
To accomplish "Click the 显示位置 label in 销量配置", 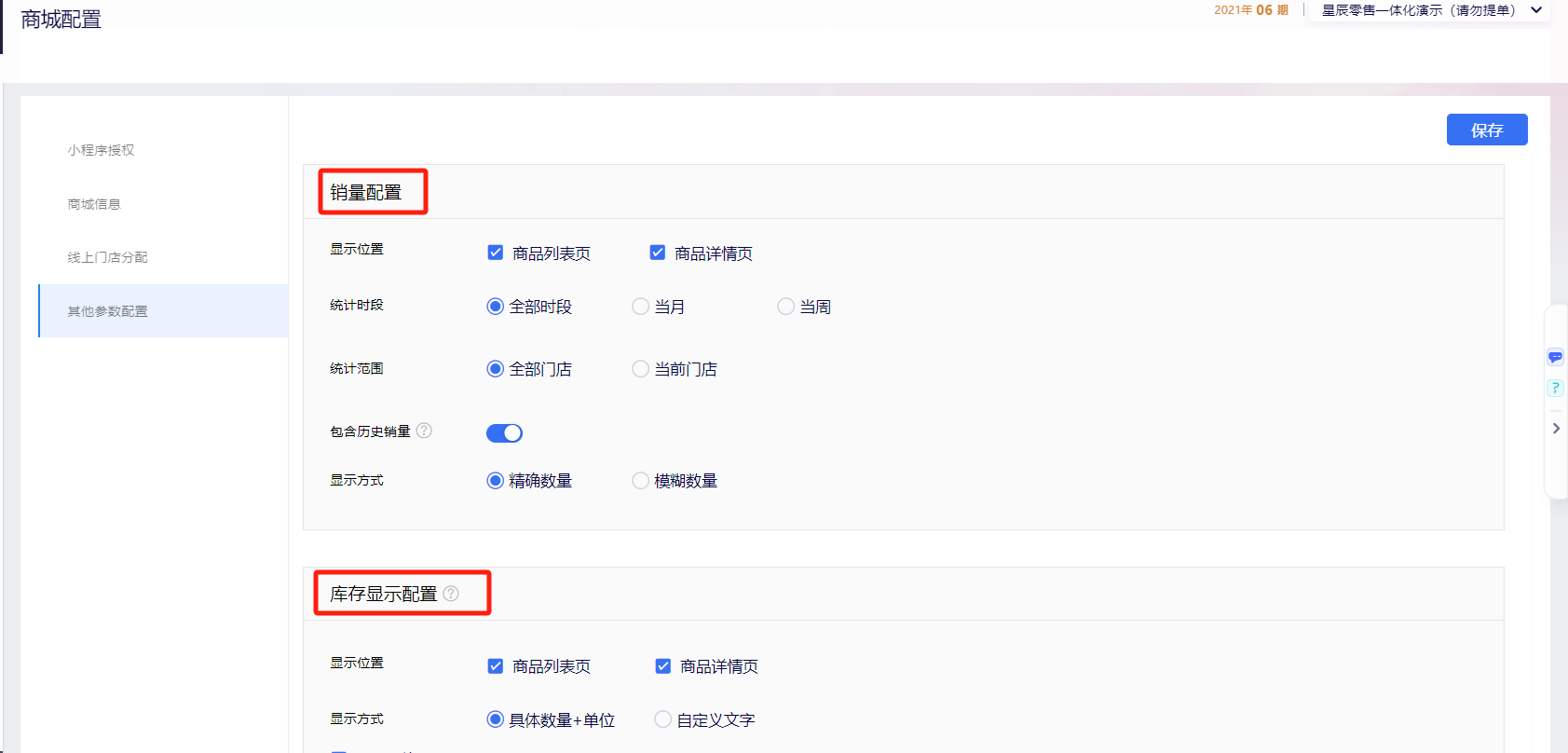I will tap(357, 250).
